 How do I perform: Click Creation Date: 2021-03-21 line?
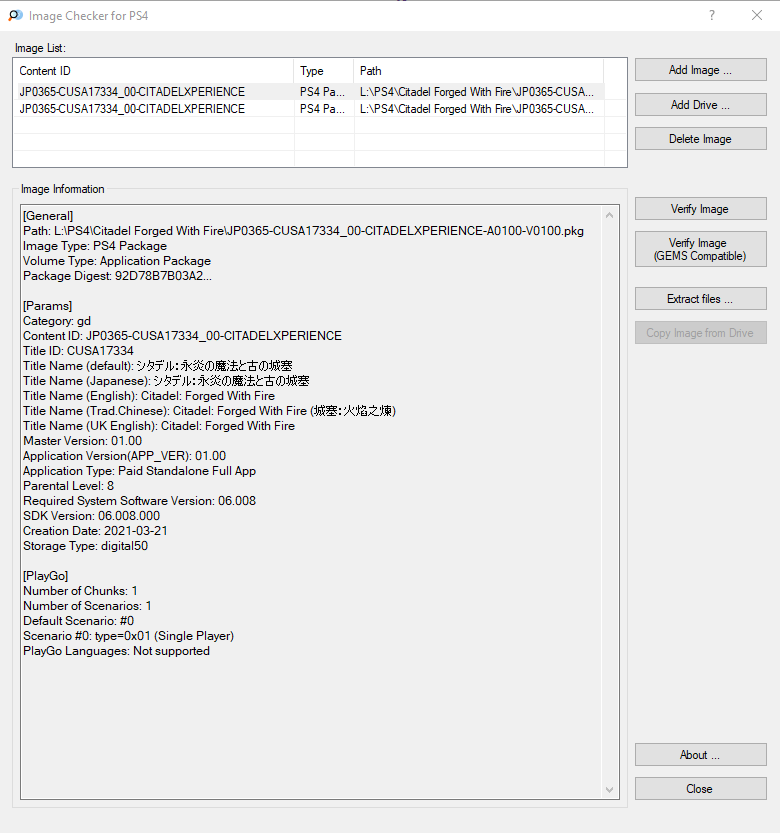[x=95, y=531]
